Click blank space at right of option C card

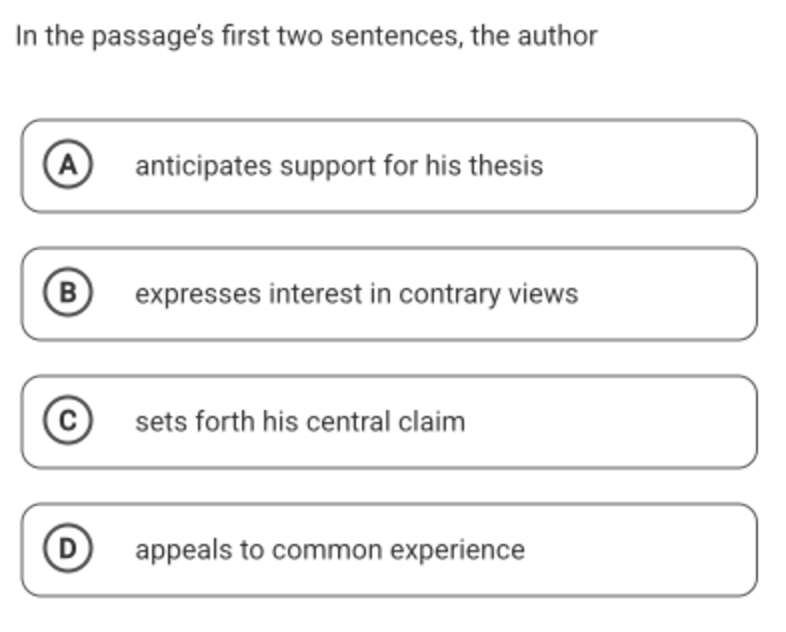click(612, 422)
